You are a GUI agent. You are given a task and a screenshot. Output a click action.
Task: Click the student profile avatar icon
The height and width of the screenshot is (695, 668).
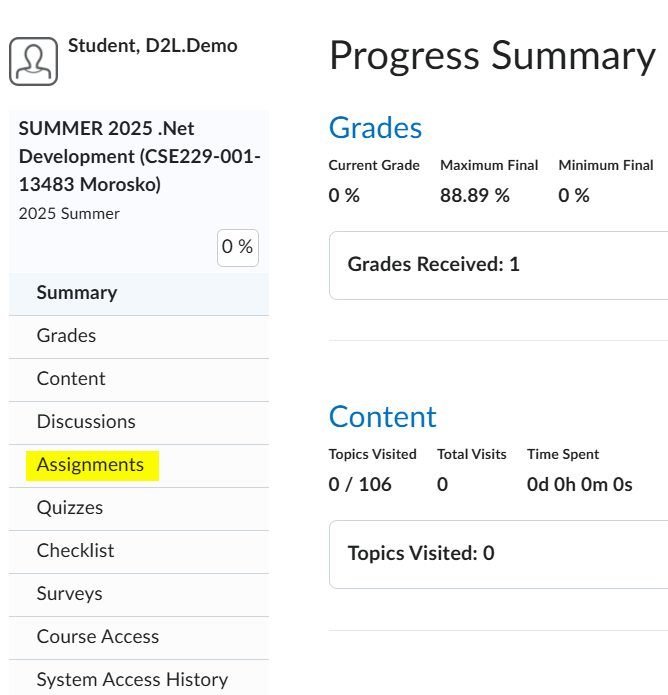(x=33, y=62)
